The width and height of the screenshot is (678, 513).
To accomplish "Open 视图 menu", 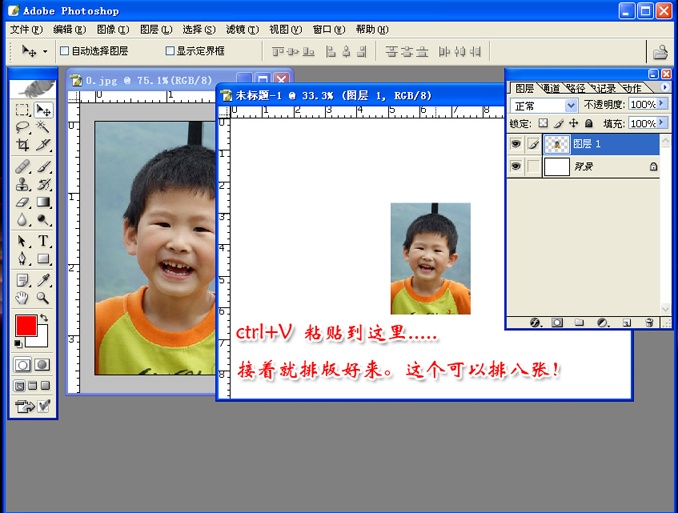I will 285,29.
